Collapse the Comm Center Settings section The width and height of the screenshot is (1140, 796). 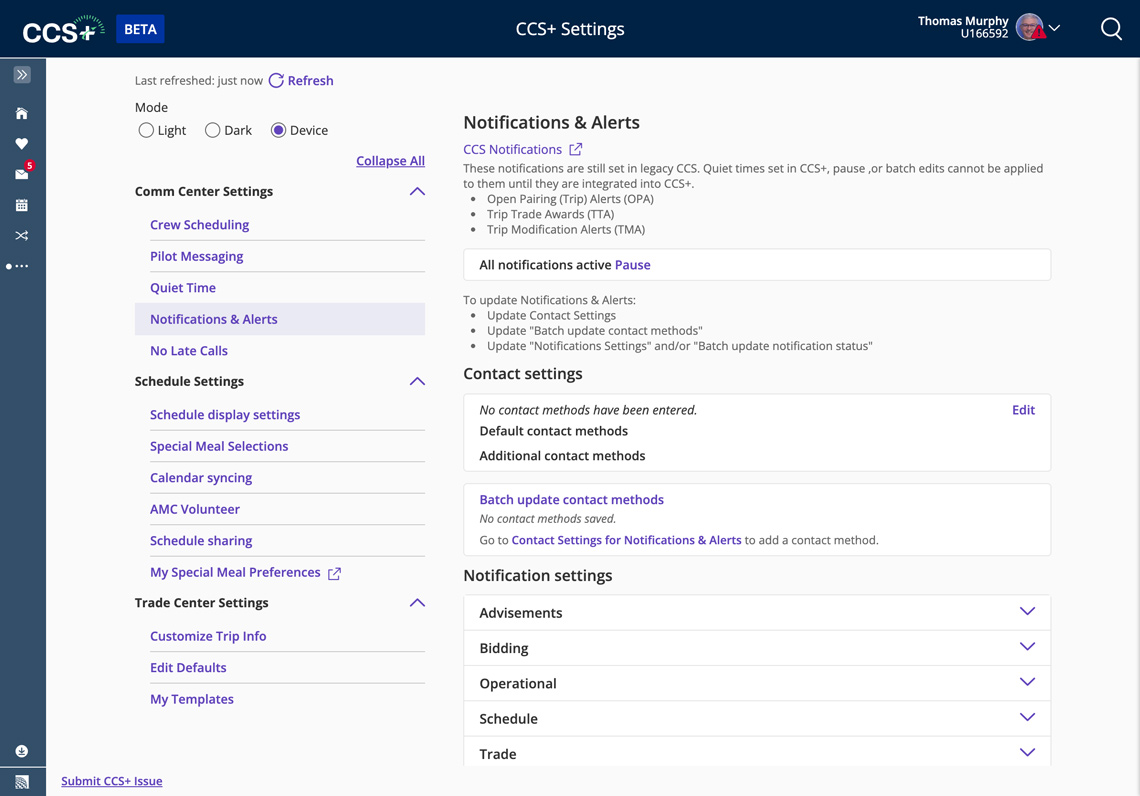coord(417,190)
